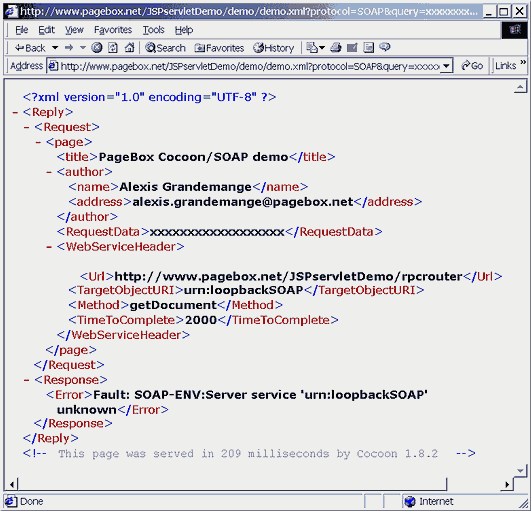531x511 pixels.
Task: Click the 'Fault: SOAP-ENV:Server service' error text
Action: click(x=195, y=395)
